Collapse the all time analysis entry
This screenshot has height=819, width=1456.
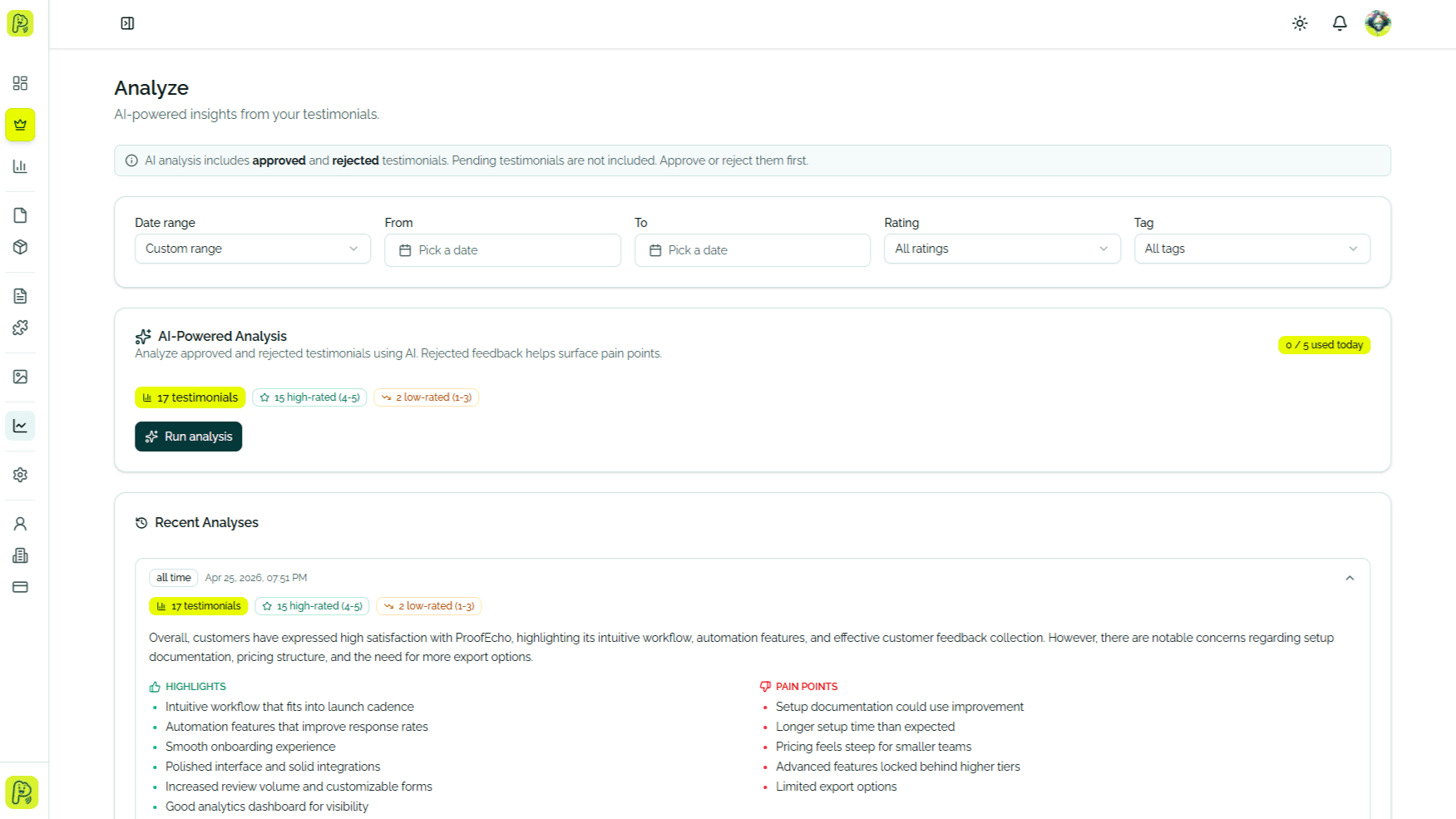click(1350, 578)
